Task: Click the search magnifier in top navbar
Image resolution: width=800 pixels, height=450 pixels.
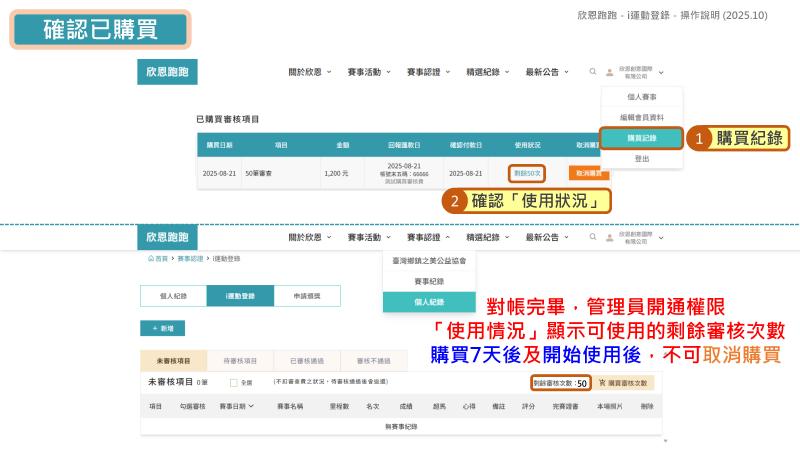Action: pos(592,72)
